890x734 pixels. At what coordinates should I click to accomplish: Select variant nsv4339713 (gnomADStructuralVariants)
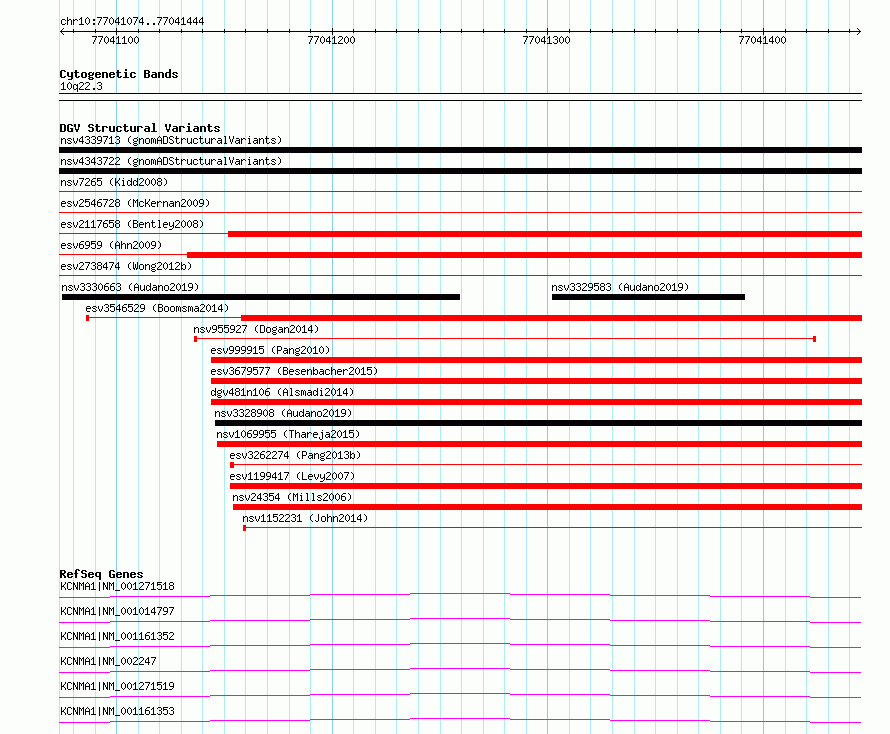(x=171, y=140)
